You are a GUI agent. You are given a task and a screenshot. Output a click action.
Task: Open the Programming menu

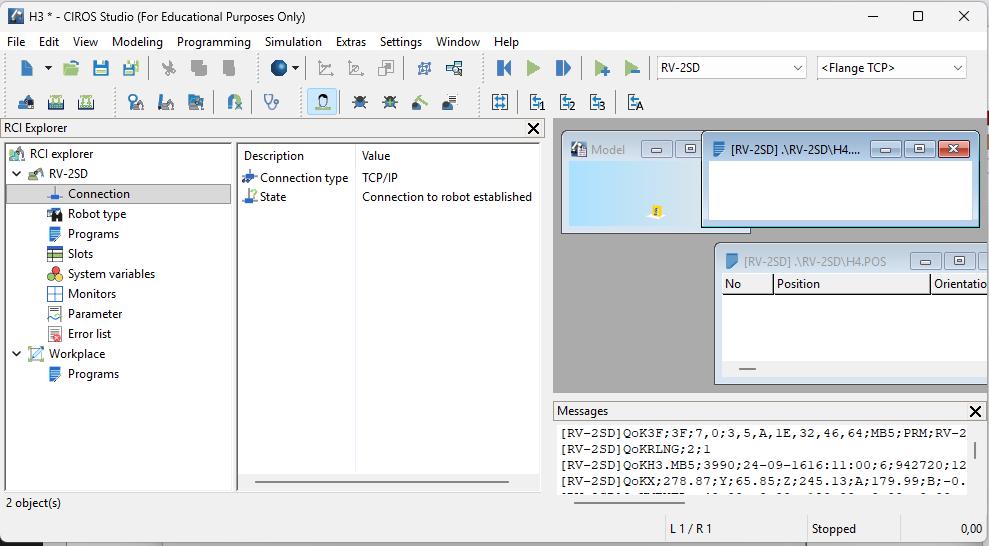click(x=214, y=42)
